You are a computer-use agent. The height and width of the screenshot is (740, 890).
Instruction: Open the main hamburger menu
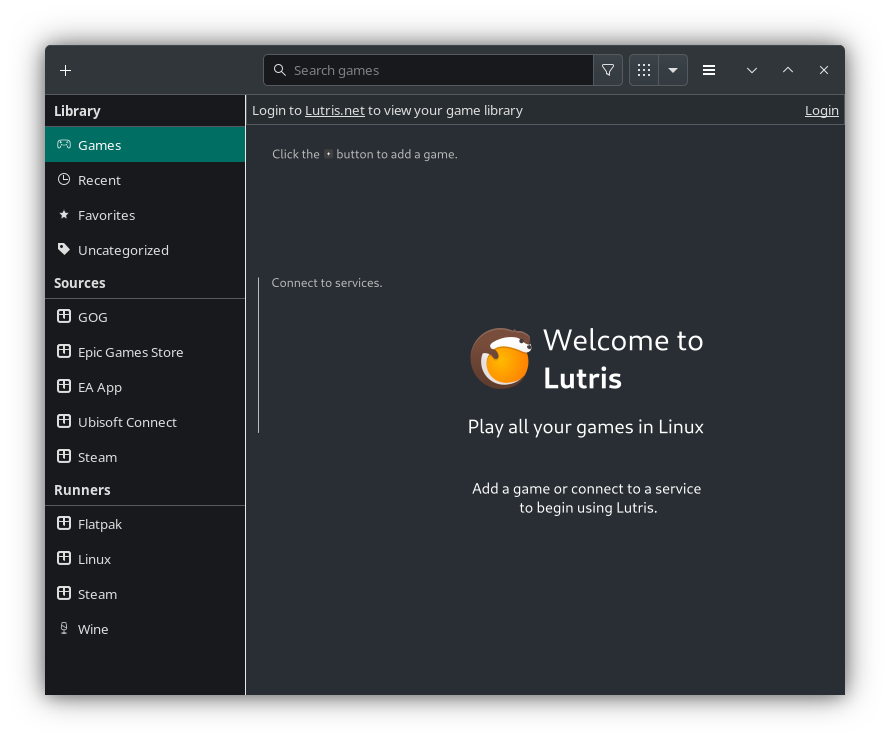coord(709,70)
